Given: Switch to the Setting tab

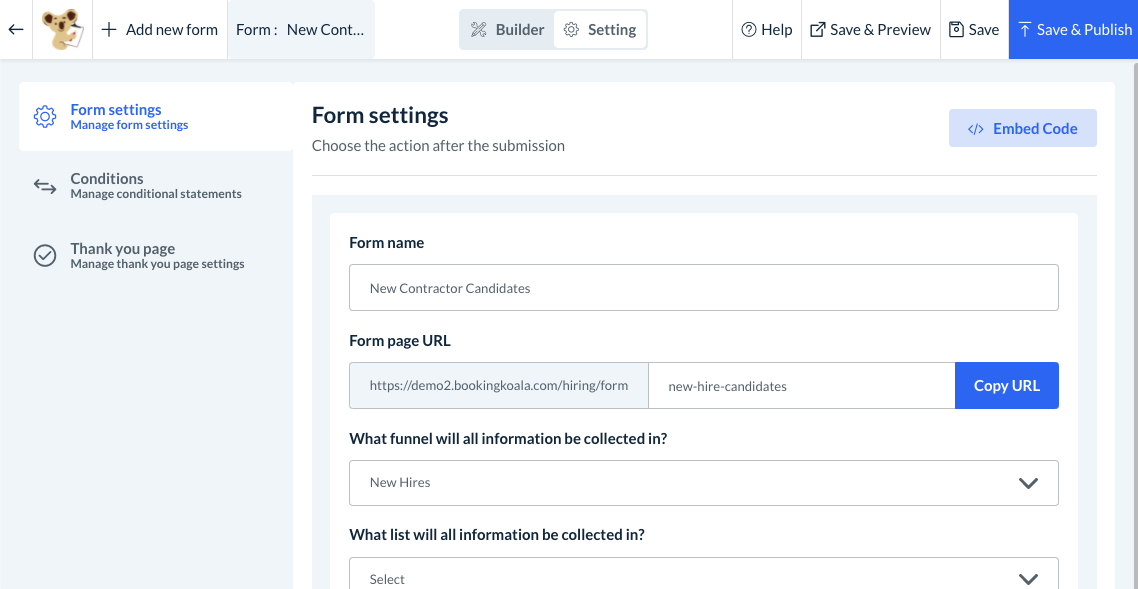Looking at the screenshot, I should click(600, 30).
